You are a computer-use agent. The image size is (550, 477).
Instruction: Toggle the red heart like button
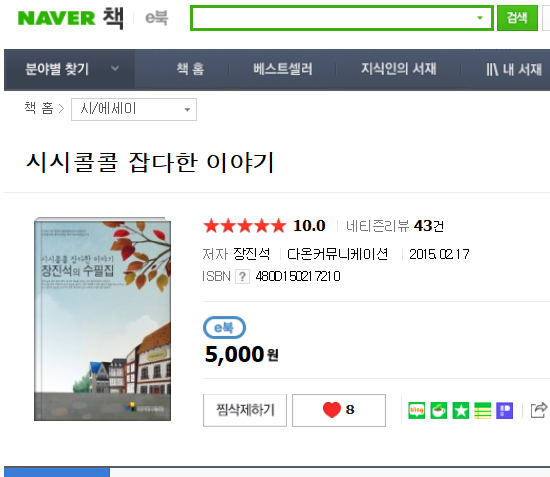339,410
